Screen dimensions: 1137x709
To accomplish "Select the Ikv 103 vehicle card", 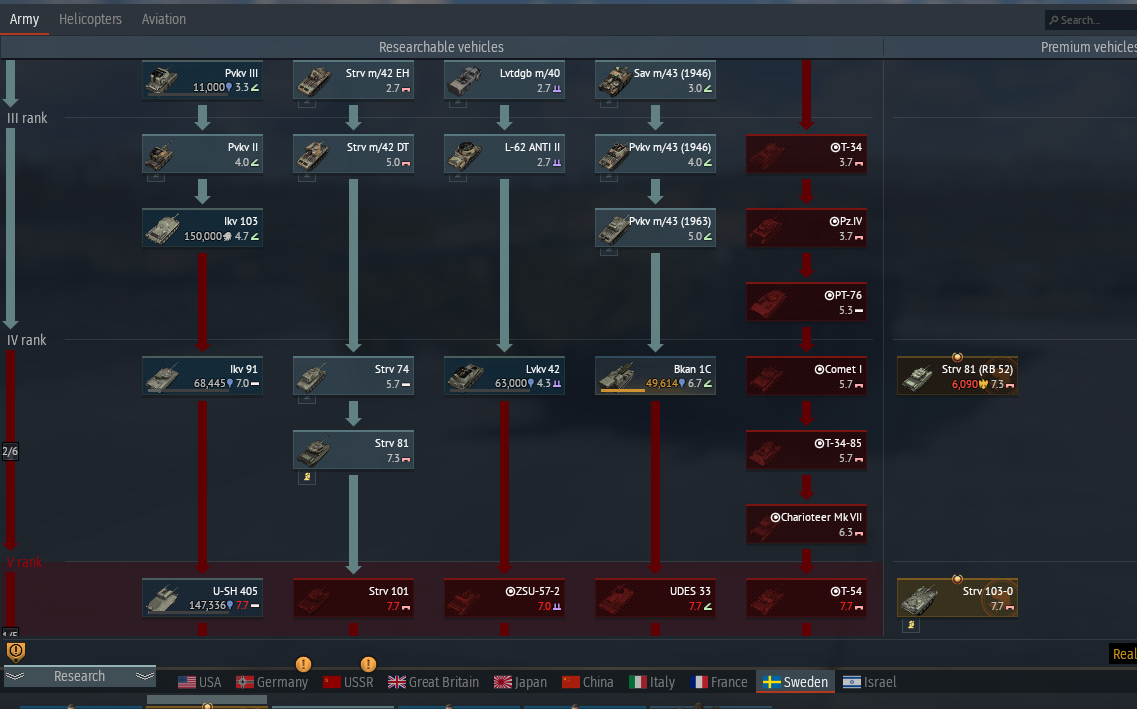I will (202, 228).
